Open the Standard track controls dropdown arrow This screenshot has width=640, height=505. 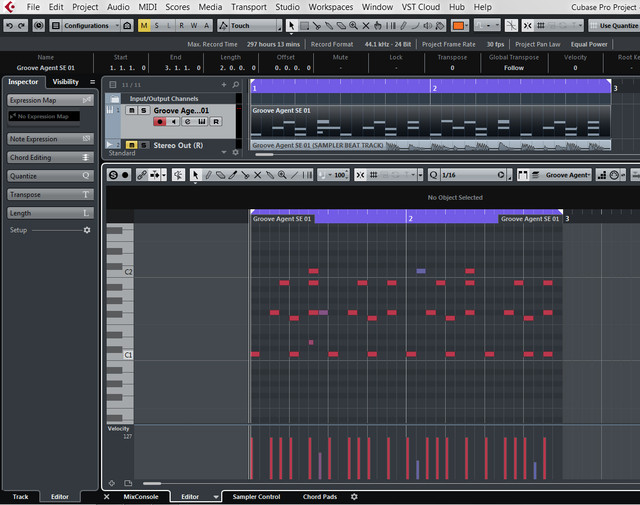[x=224, y=153]
